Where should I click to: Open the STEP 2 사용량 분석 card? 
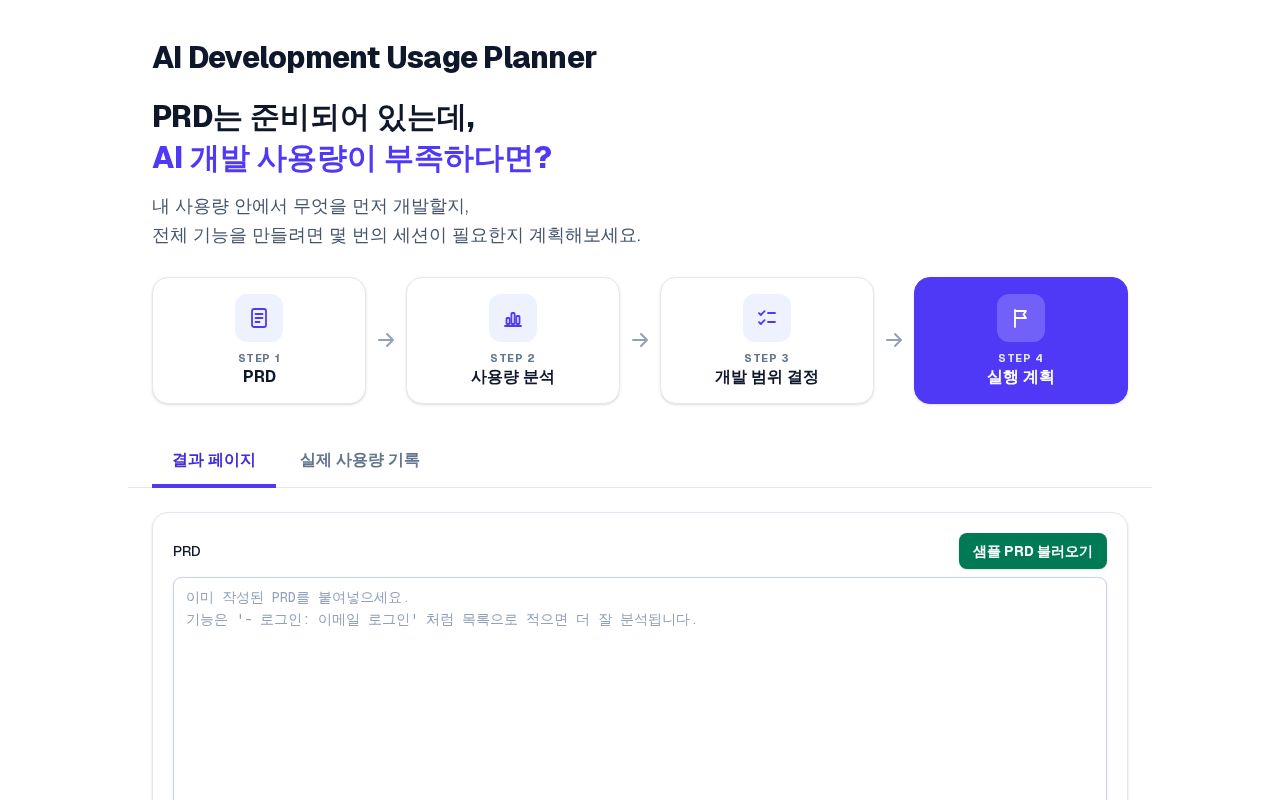click(x=513, y=340)
